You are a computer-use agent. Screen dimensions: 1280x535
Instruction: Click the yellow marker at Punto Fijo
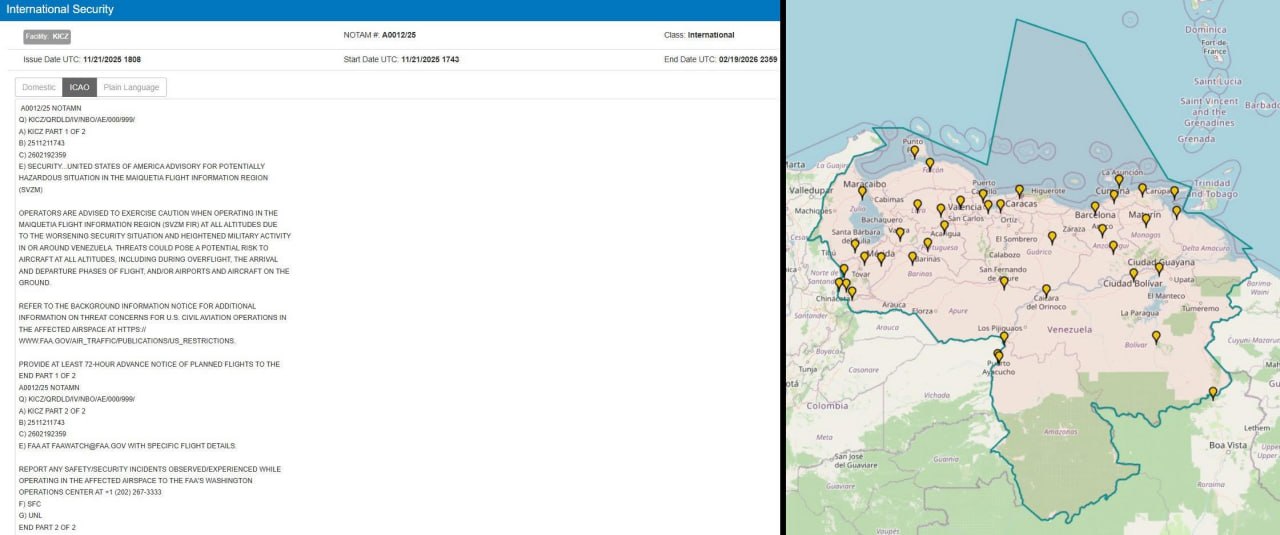pos(914,151)
